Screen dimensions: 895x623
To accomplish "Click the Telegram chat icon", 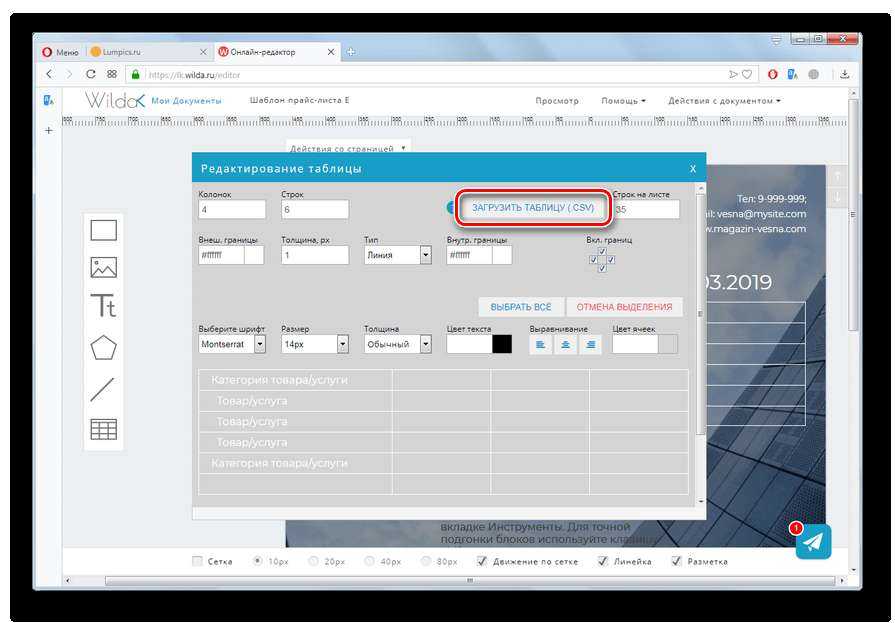I will (815, 541).
